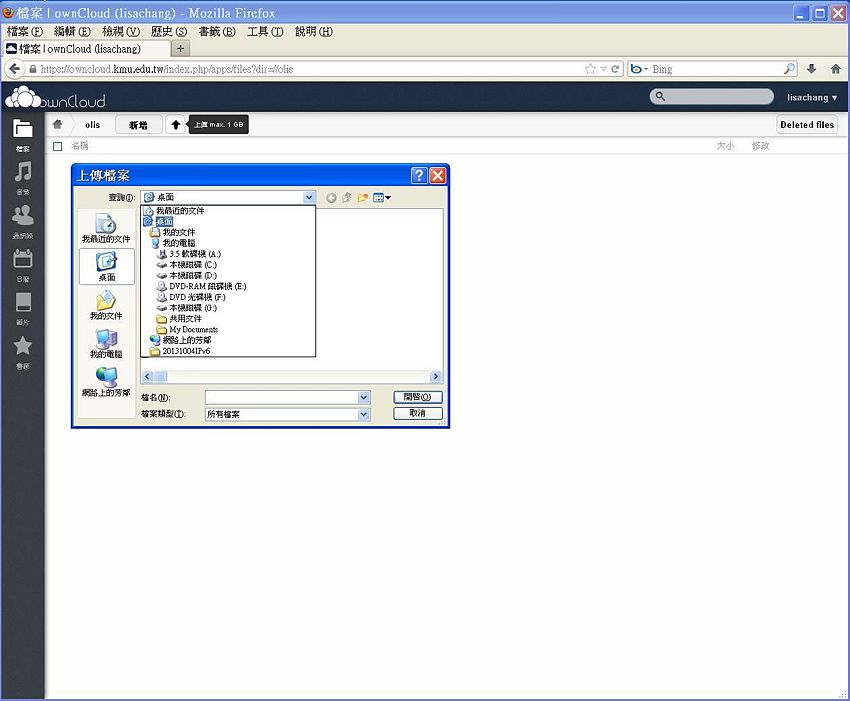Image resolution: width=850 pixels, height=701 pixels.
Task: Open Deleted files
Action: tap(807, 125)
